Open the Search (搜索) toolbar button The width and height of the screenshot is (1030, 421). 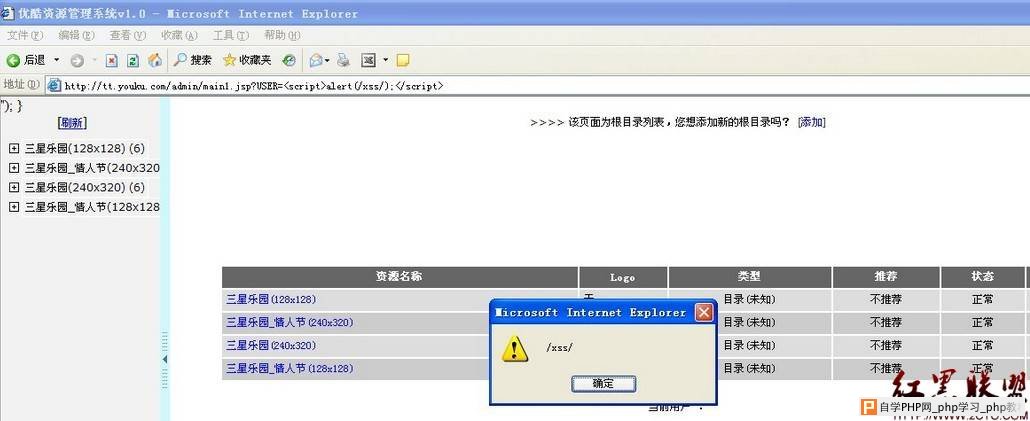[193, 60]
